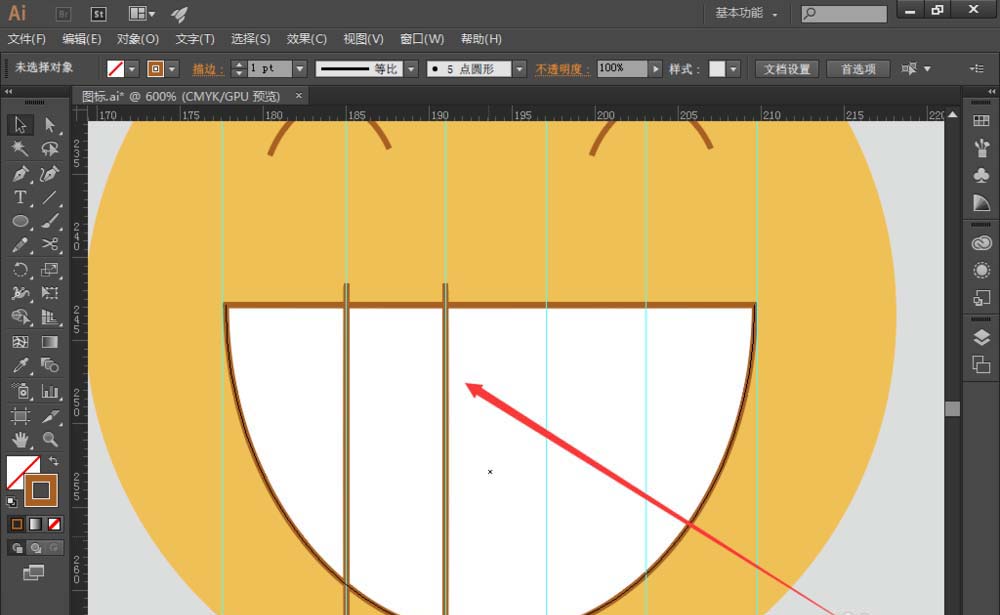1000x615 pixels.
Task: Choose the Slice tool
Action: 50,416
